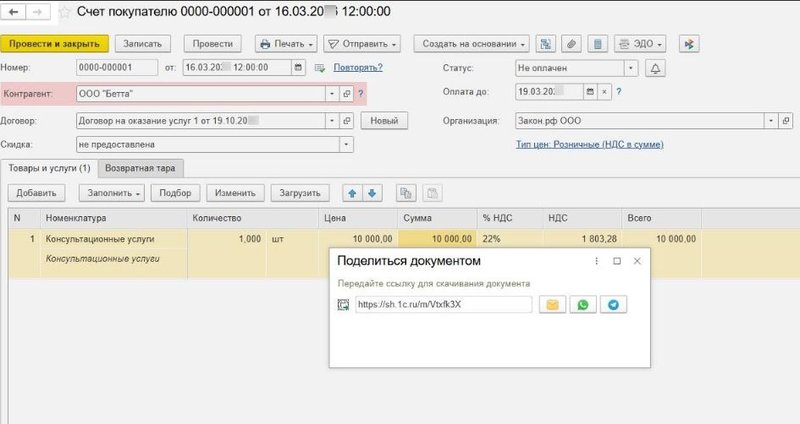This screenshot has width=800, height=424.
Task: Expand the Контрагент dropdown arrow
Action: (332, 94)
